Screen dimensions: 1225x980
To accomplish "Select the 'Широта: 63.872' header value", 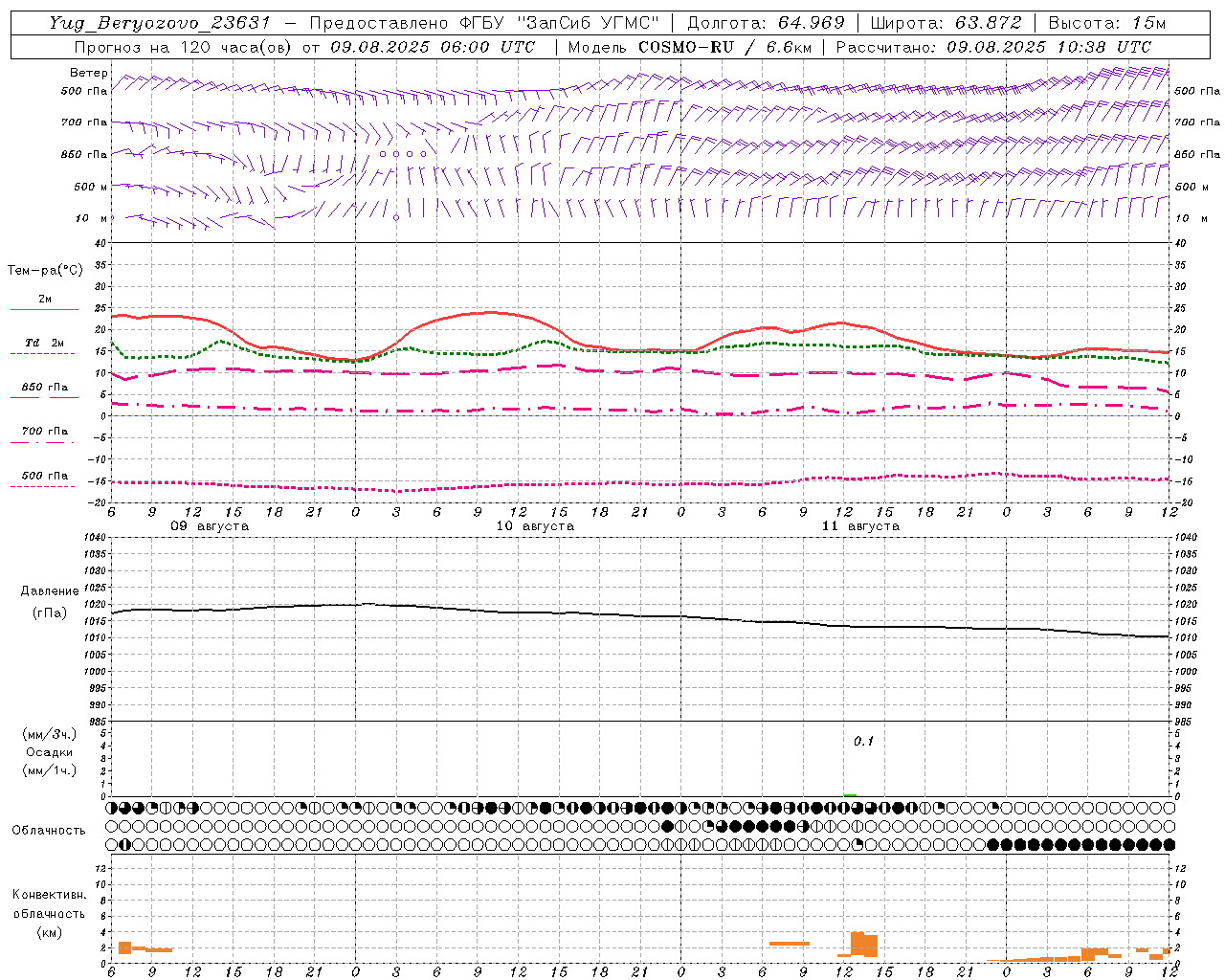I will point(947,23).
